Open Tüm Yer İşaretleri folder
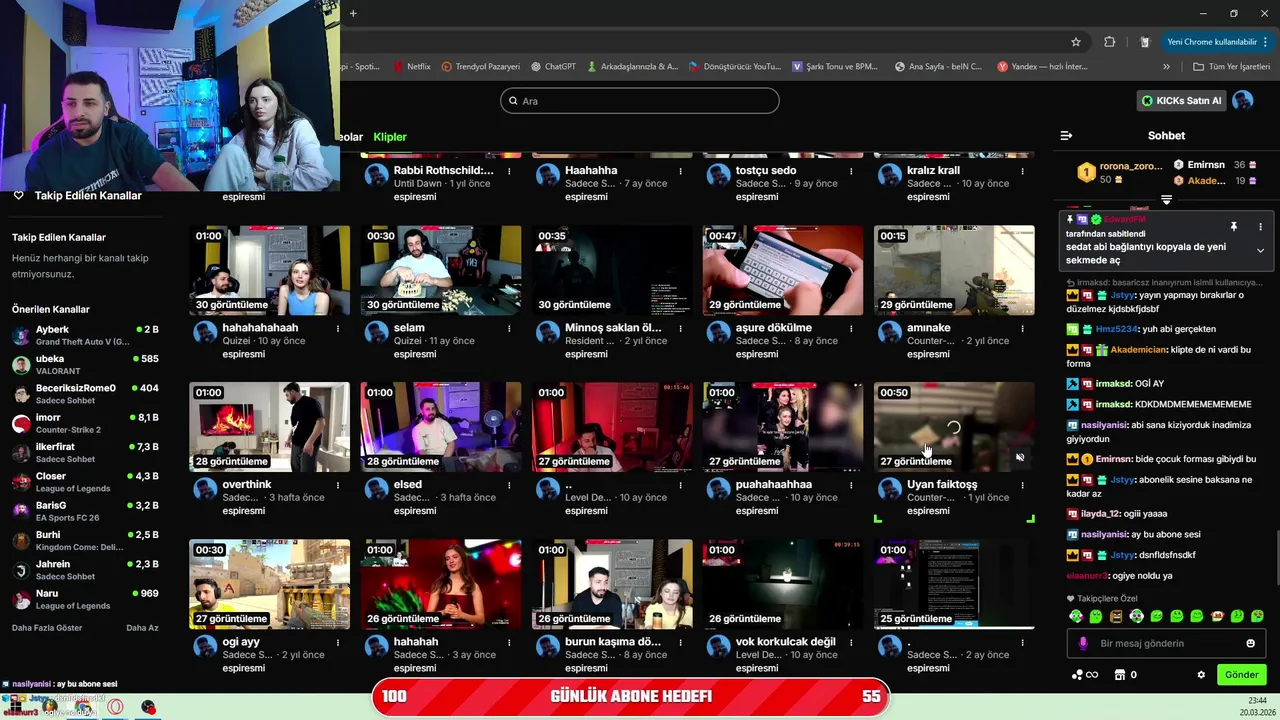1280x720 pixels. [x=1232, y=67]
